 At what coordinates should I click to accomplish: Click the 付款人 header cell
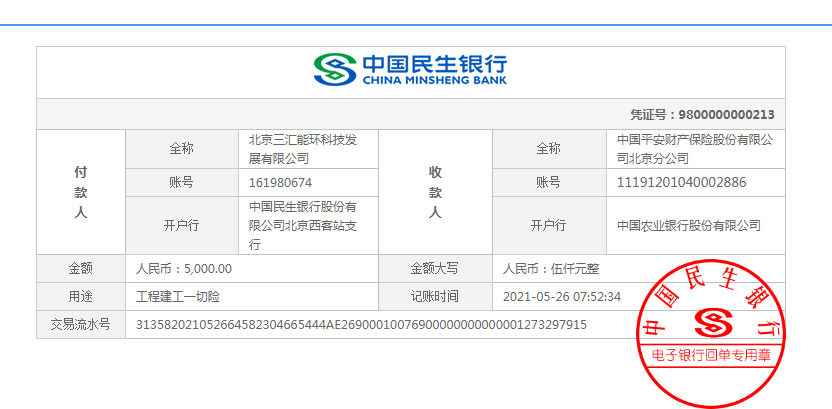tap(81, 192)
